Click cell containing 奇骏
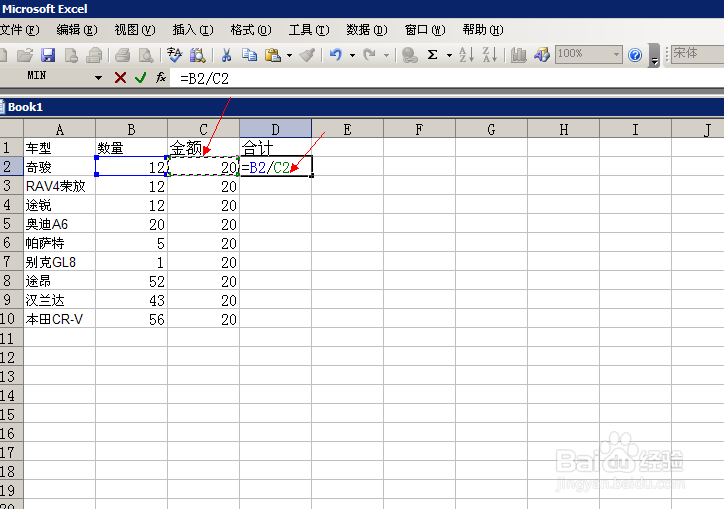 click(x=60, y=167)
